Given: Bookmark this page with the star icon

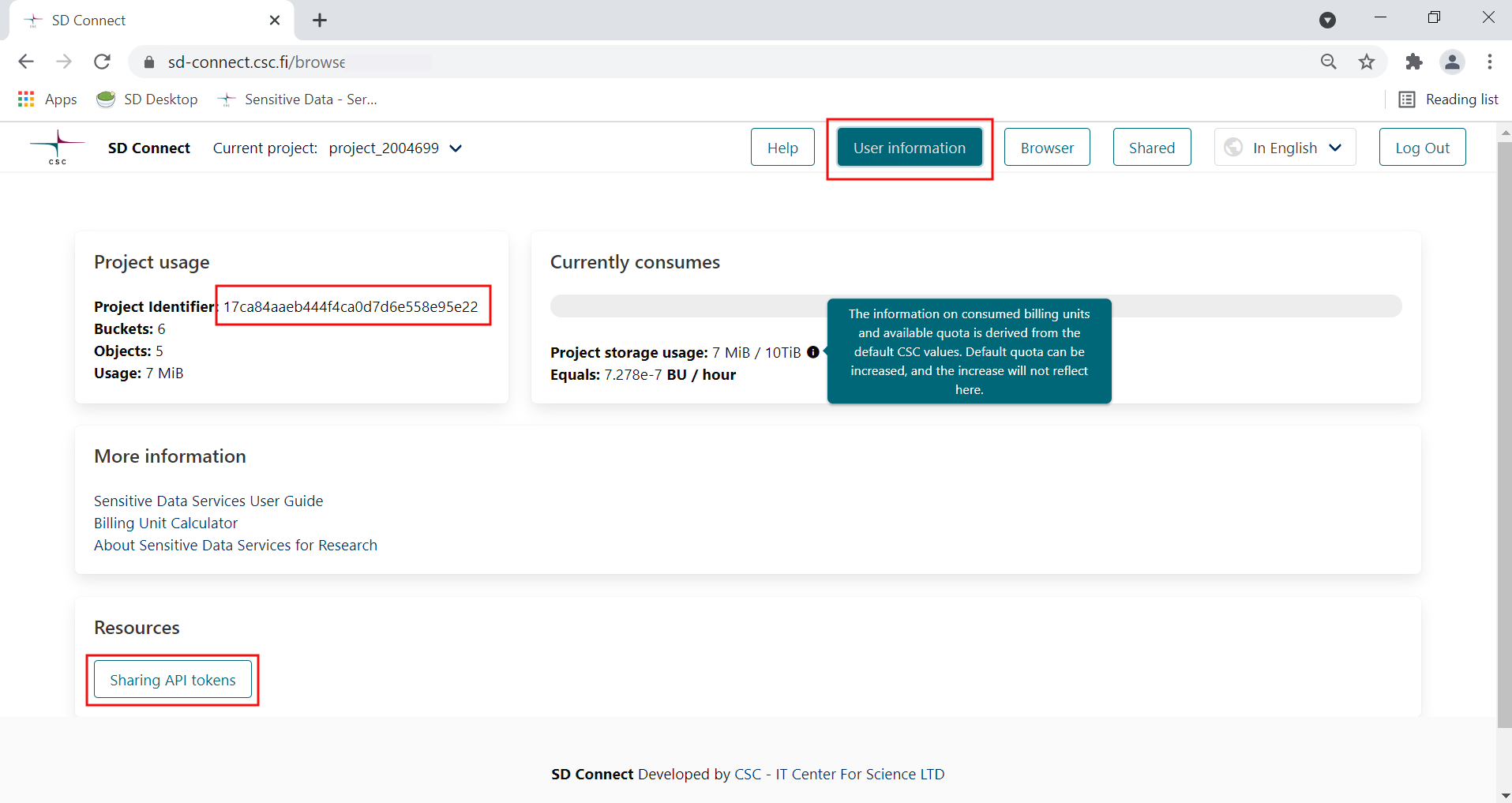Looking at the screenshot, I should tap(1367, 62).
